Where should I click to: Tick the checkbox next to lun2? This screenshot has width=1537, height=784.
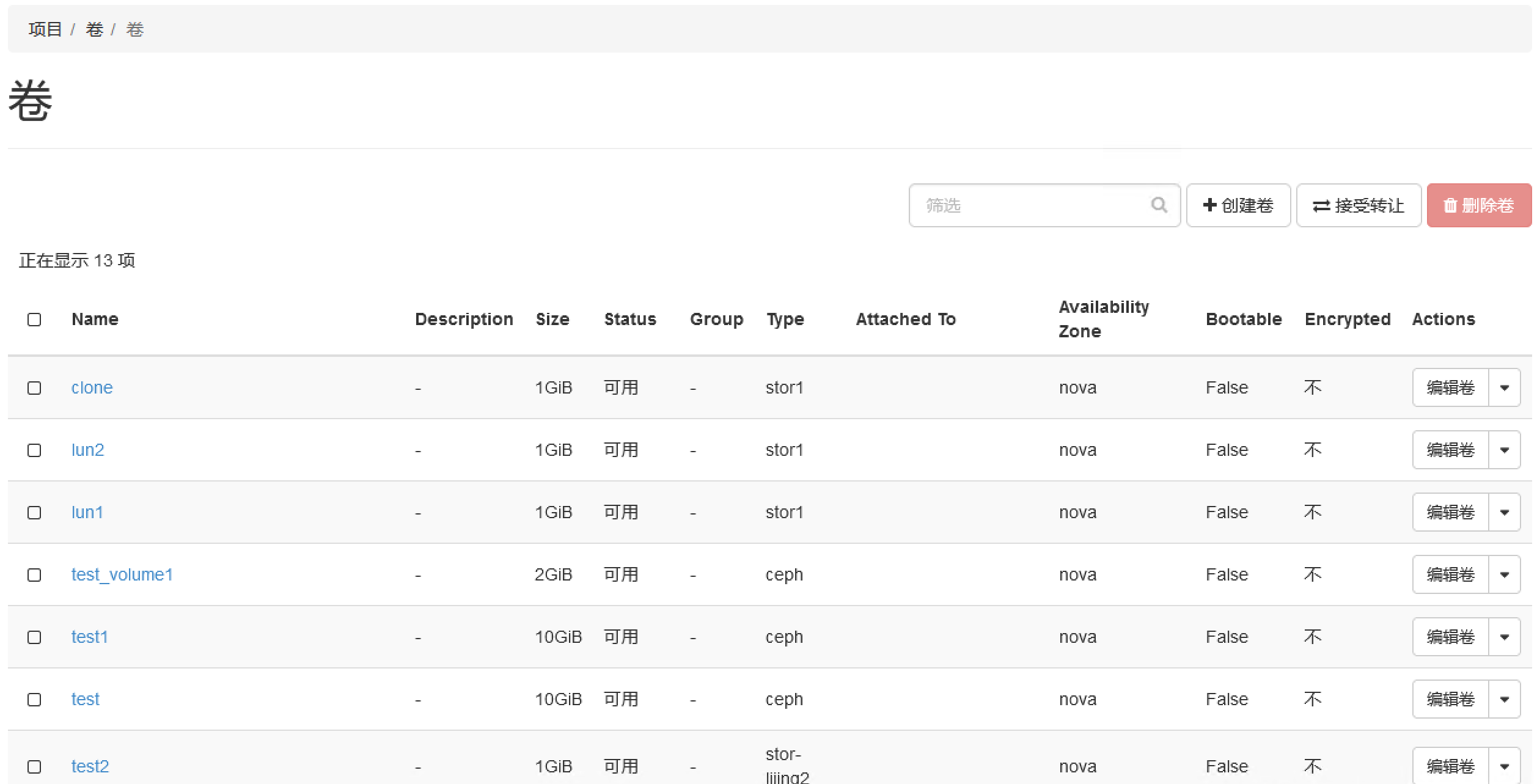[x=34, y=450]
